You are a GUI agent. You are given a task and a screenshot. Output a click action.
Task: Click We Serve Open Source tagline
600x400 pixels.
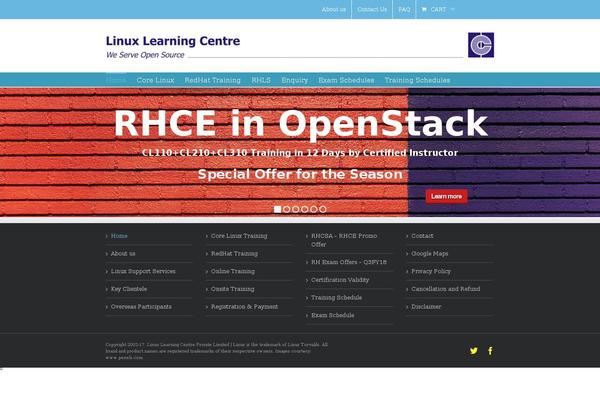(145, 55)
